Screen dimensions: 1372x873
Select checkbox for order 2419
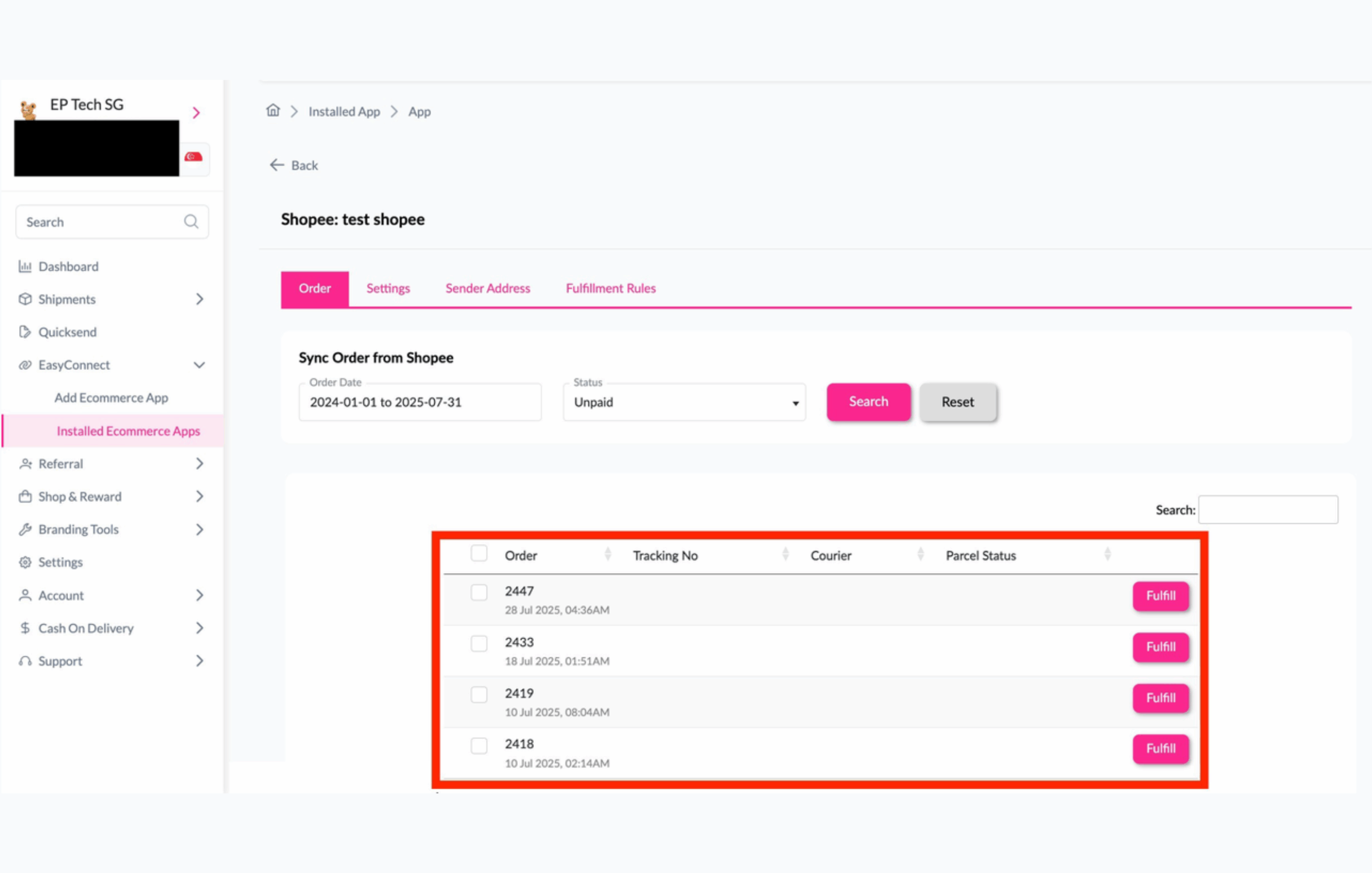[x=479, y=695]
